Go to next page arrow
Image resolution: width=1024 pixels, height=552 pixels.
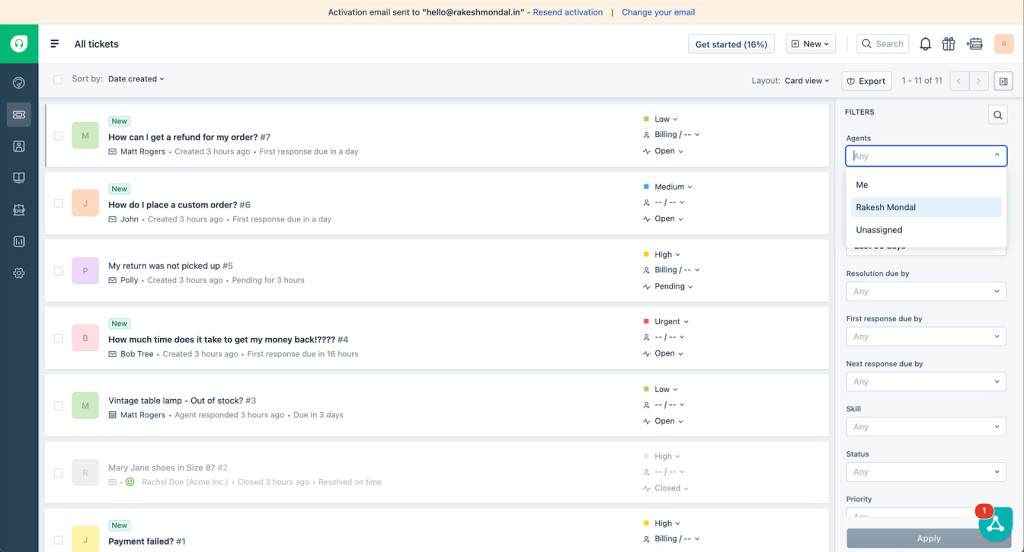(978, 81)
